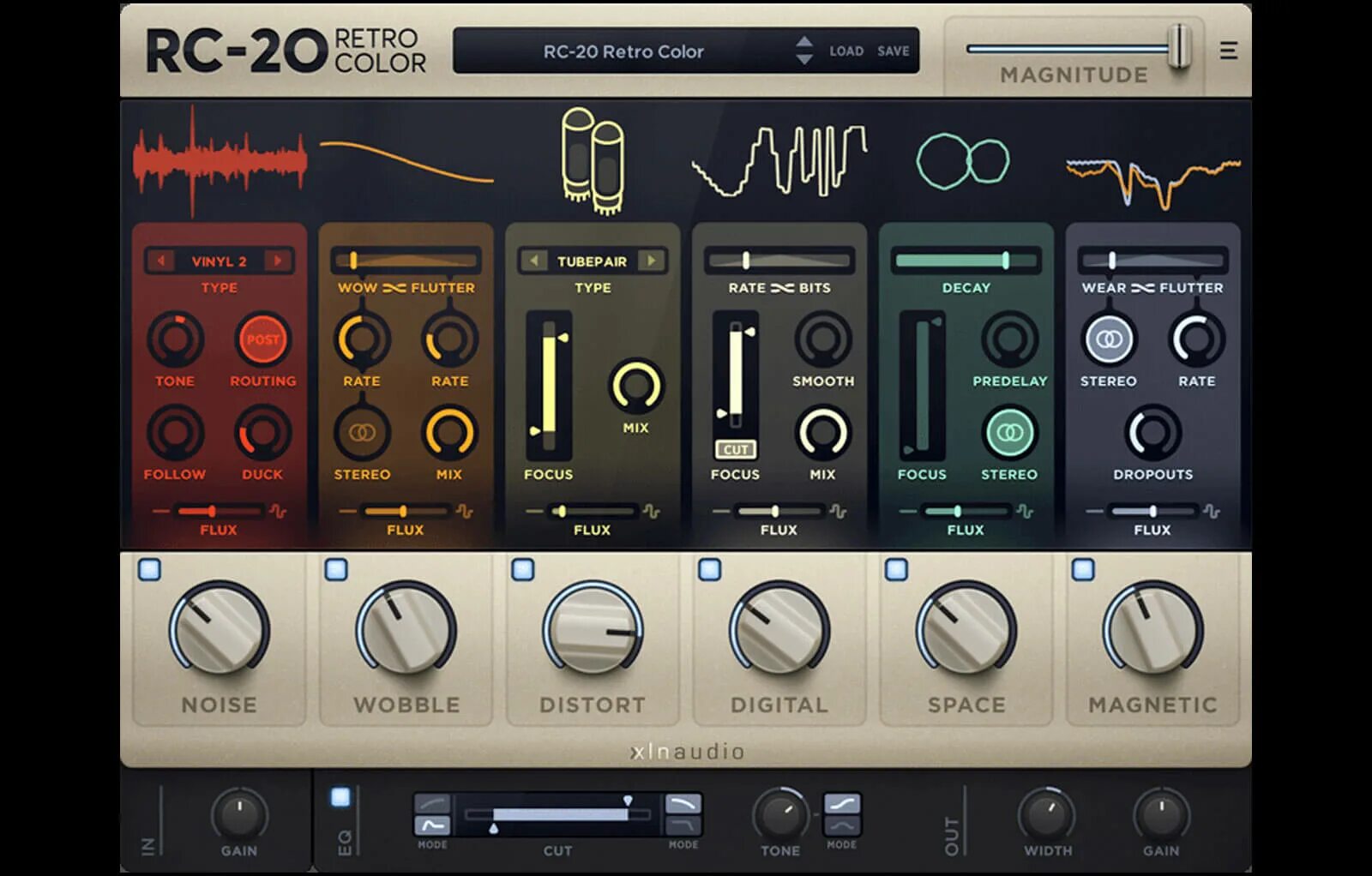This screenshot has width=1372, height=876.
Task: Toggle Wobble STEREO link icon
Action: 362,433
